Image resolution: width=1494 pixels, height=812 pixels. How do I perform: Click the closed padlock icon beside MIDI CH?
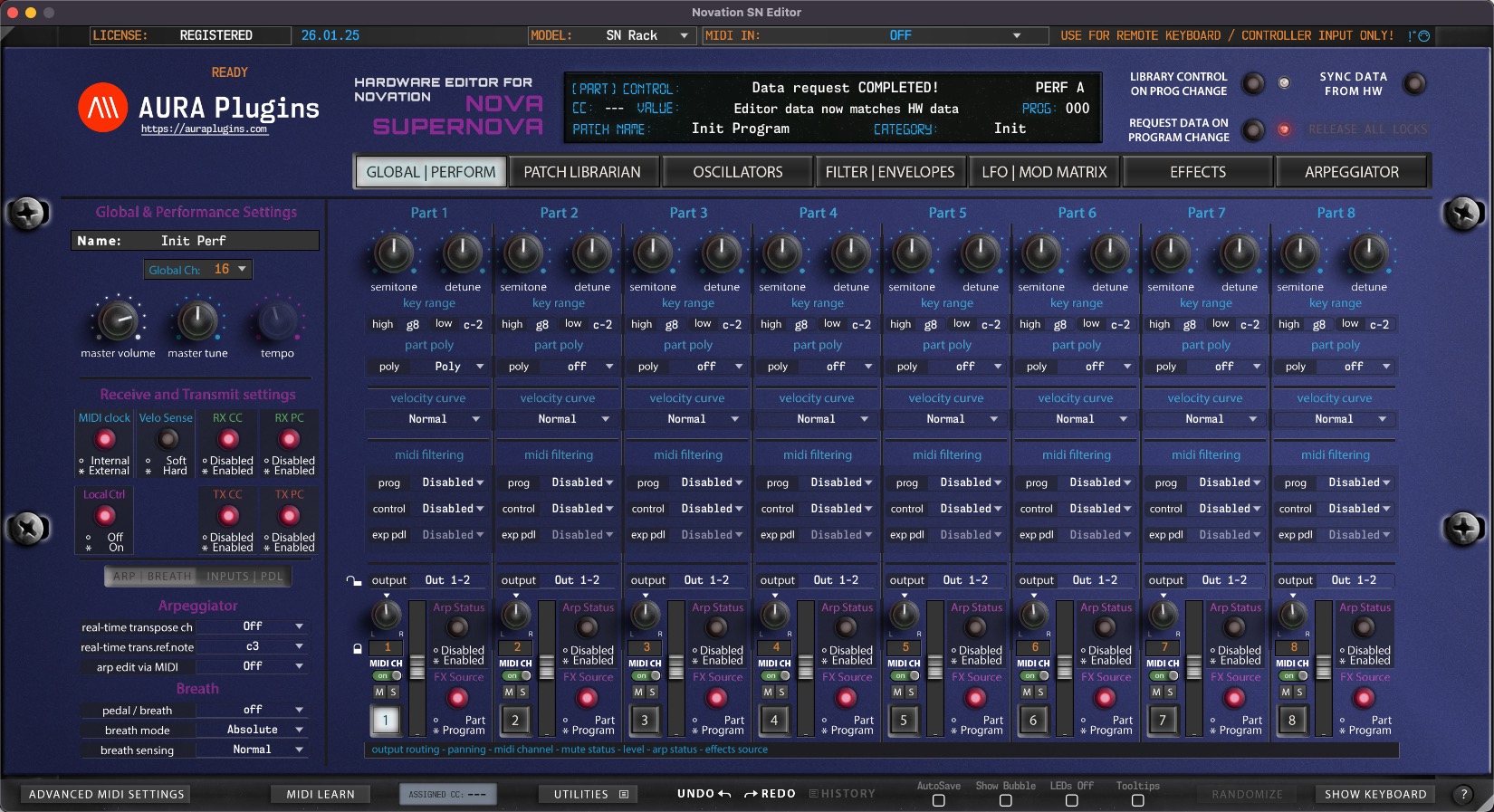pyautogui.click(x=358, y=648)
